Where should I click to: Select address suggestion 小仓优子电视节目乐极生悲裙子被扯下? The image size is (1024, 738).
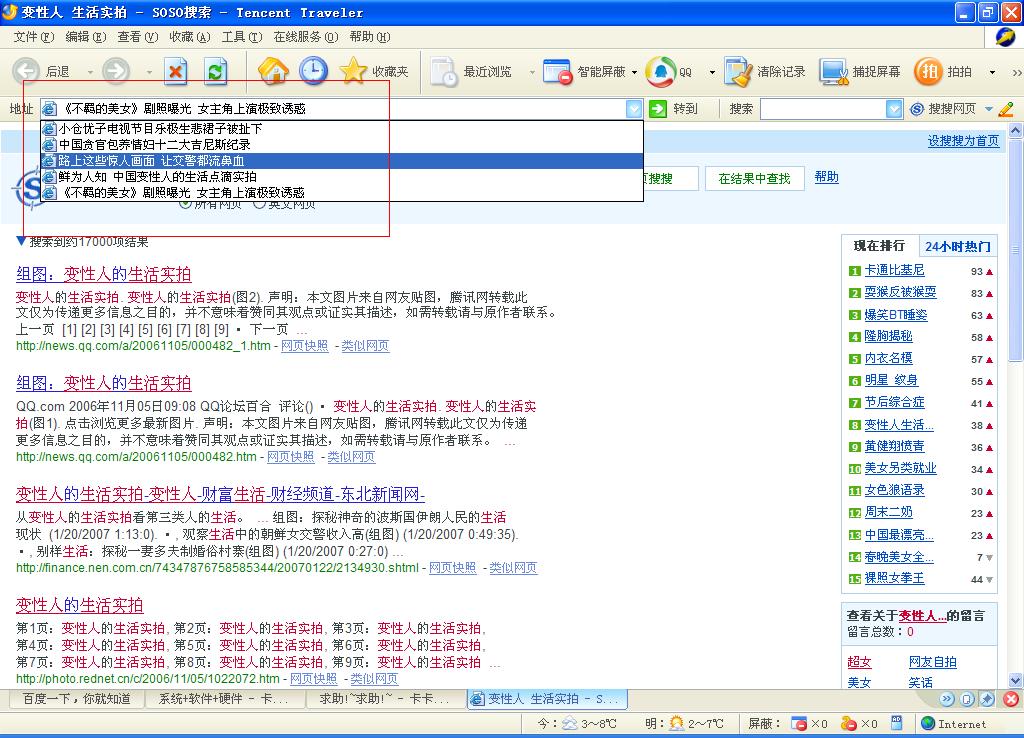342,129
